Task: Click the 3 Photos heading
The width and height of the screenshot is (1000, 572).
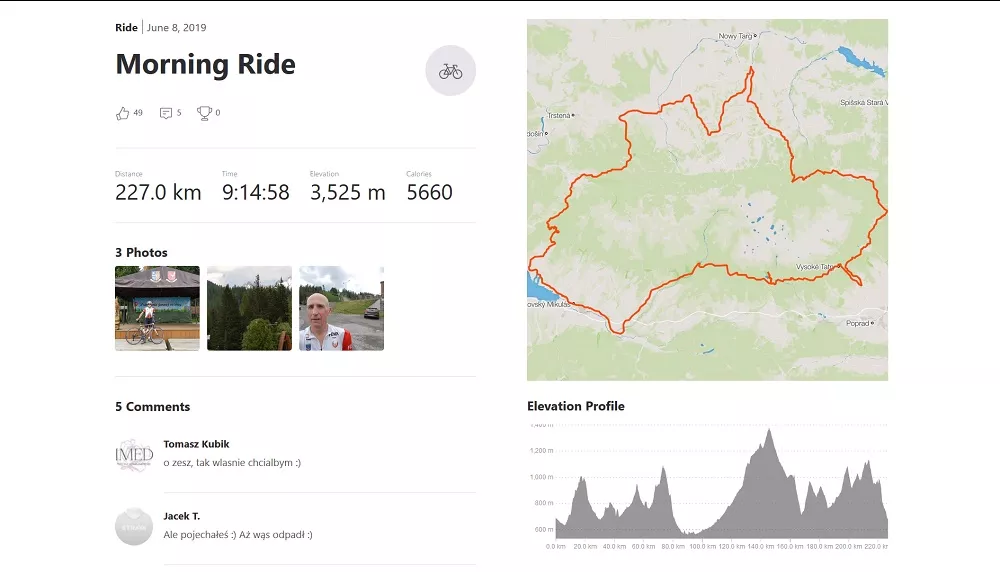Action: coord(141,253)
